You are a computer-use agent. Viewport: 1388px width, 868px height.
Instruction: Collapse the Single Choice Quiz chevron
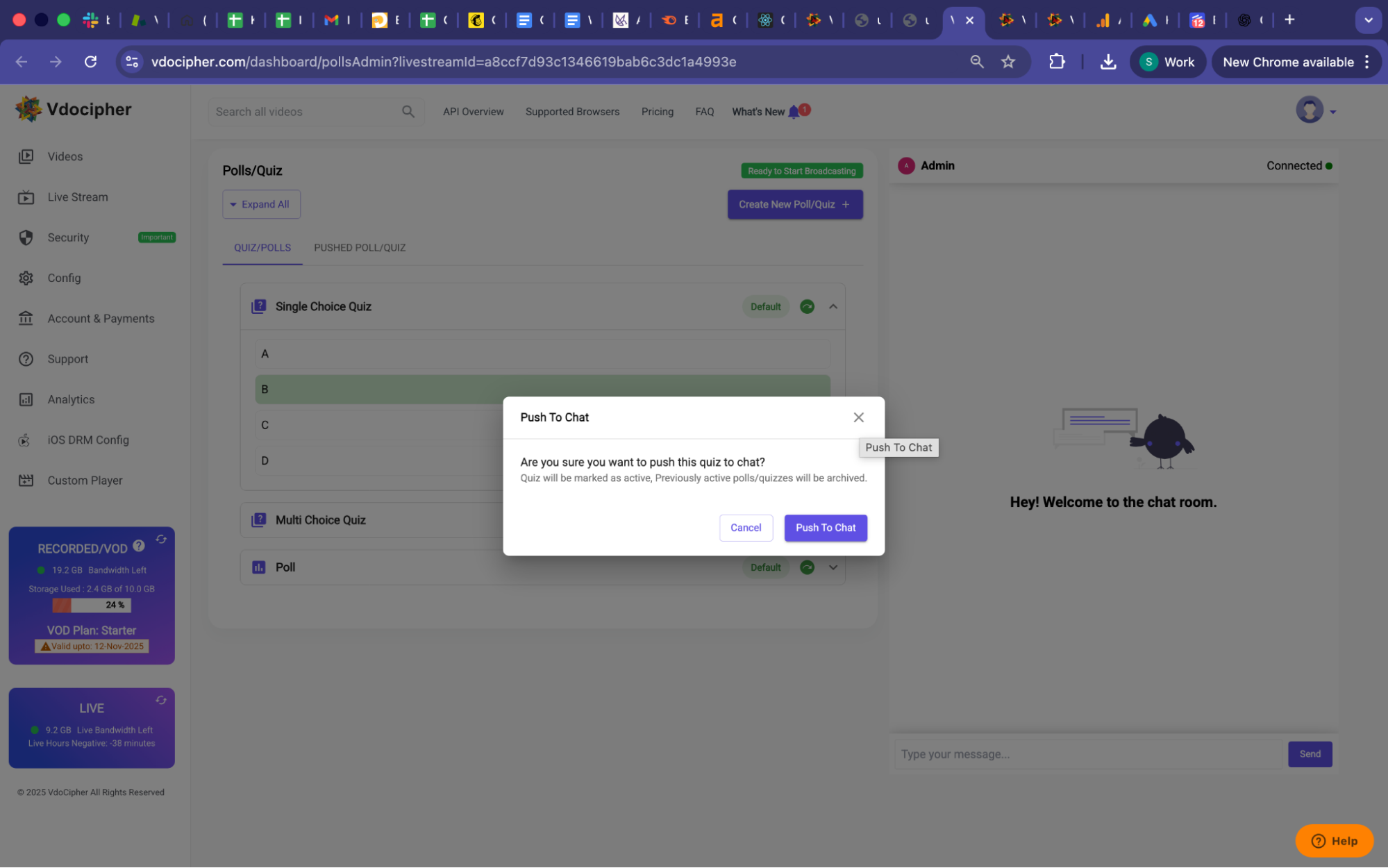(833, 307)
